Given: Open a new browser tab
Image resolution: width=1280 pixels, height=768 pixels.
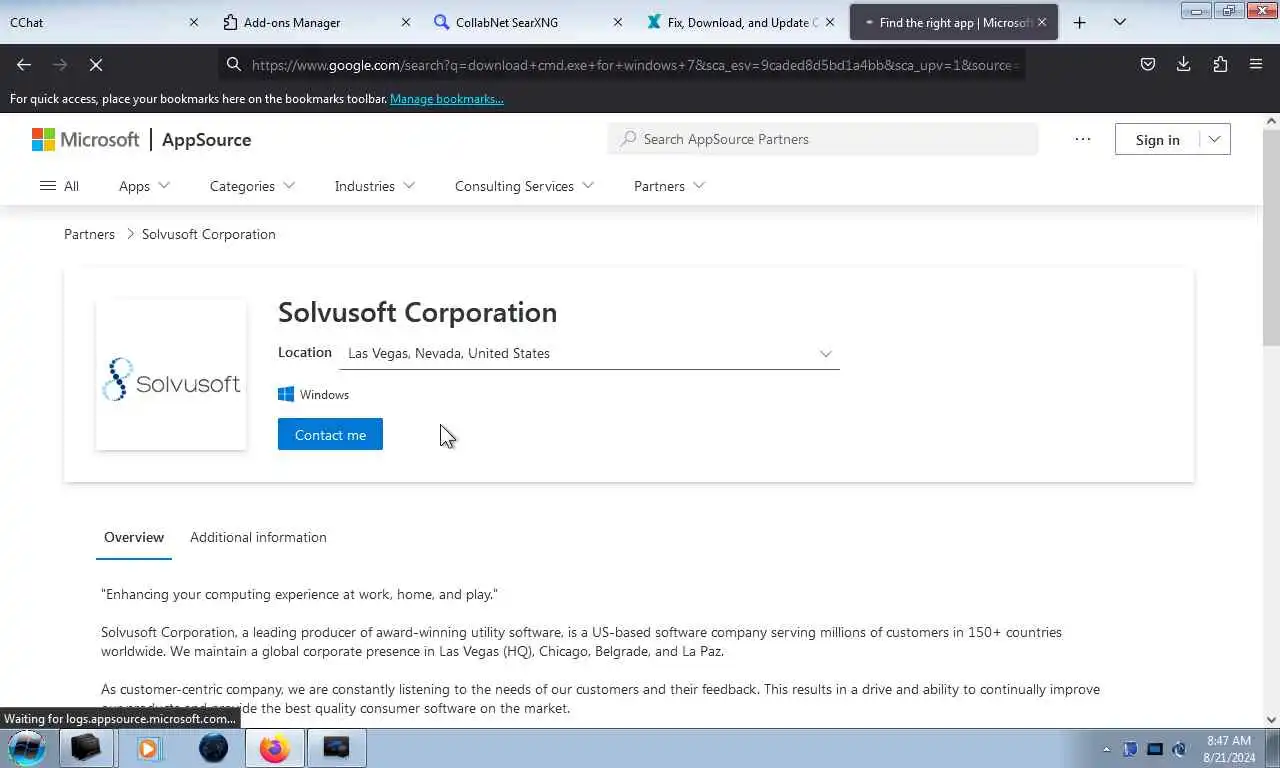Looking at the screenshot, I should click(x=1080, y=22).
